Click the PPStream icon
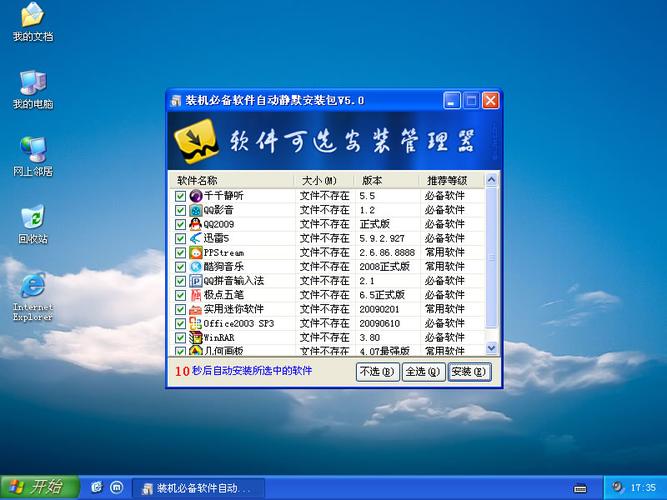667x500 pixels. pos(196,253)
